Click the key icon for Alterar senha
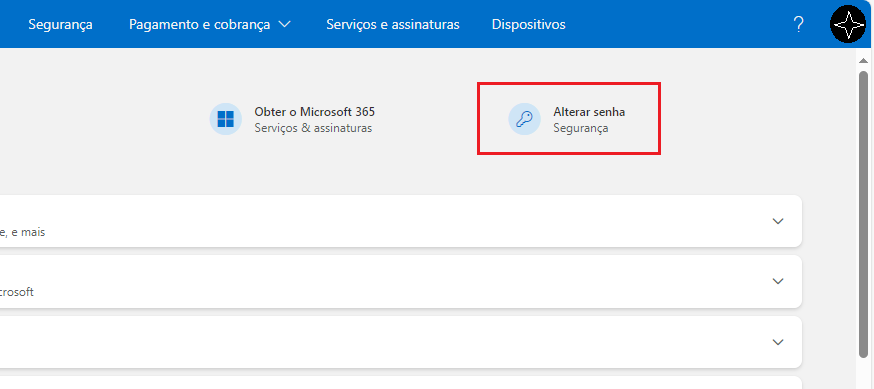 525,119
